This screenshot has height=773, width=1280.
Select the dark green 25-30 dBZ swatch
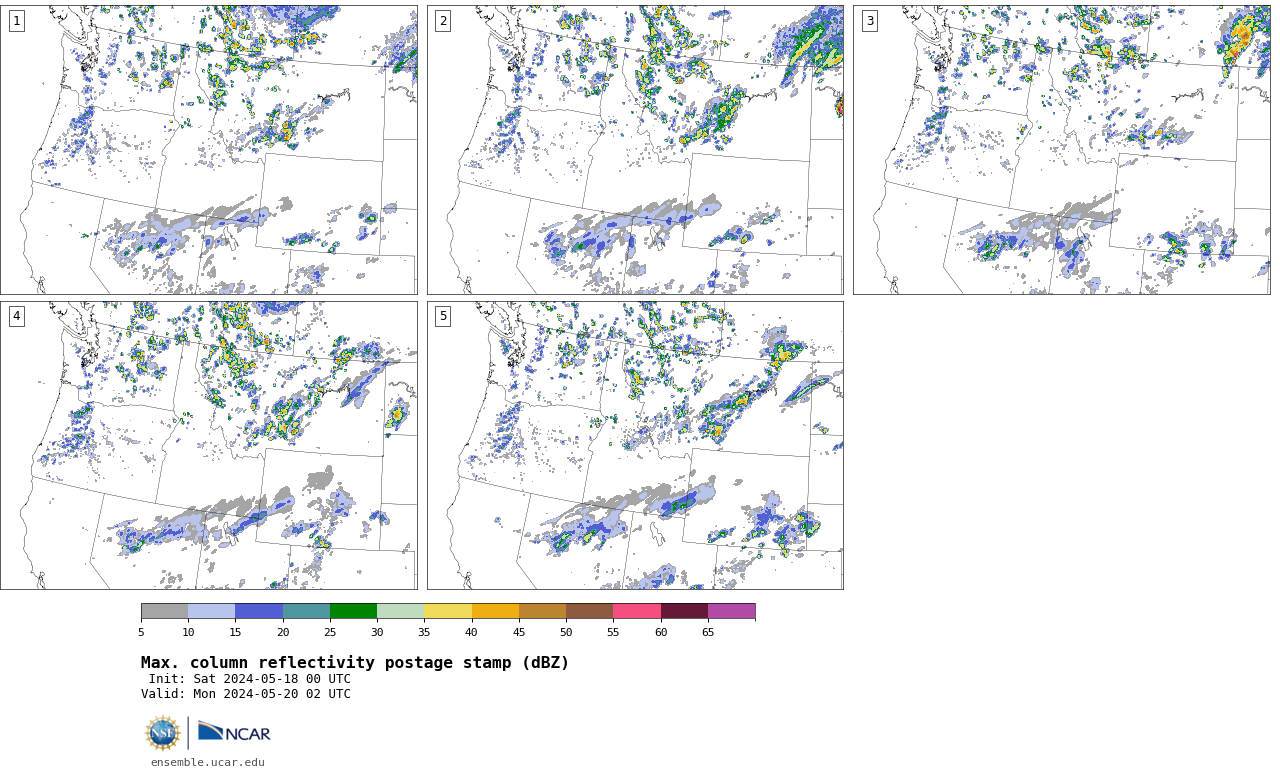353,611
